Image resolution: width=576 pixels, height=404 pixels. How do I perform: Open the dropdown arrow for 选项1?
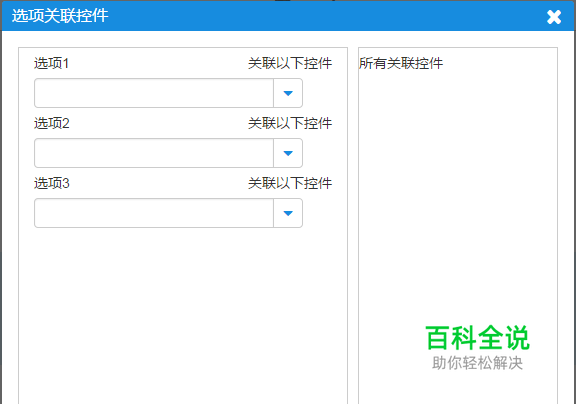(x=288, y=93)
